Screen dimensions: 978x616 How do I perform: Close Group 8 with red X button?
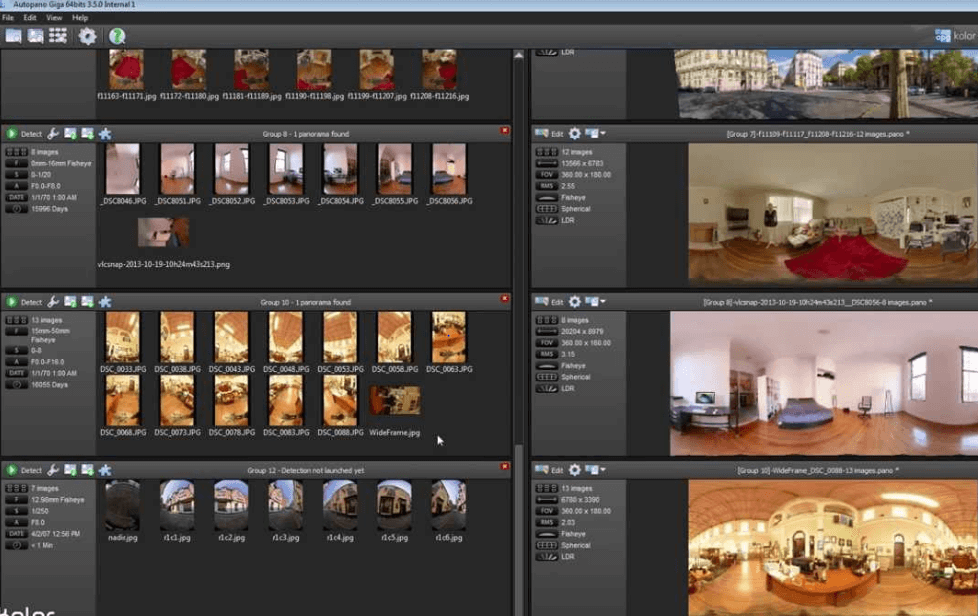[505, 131]
